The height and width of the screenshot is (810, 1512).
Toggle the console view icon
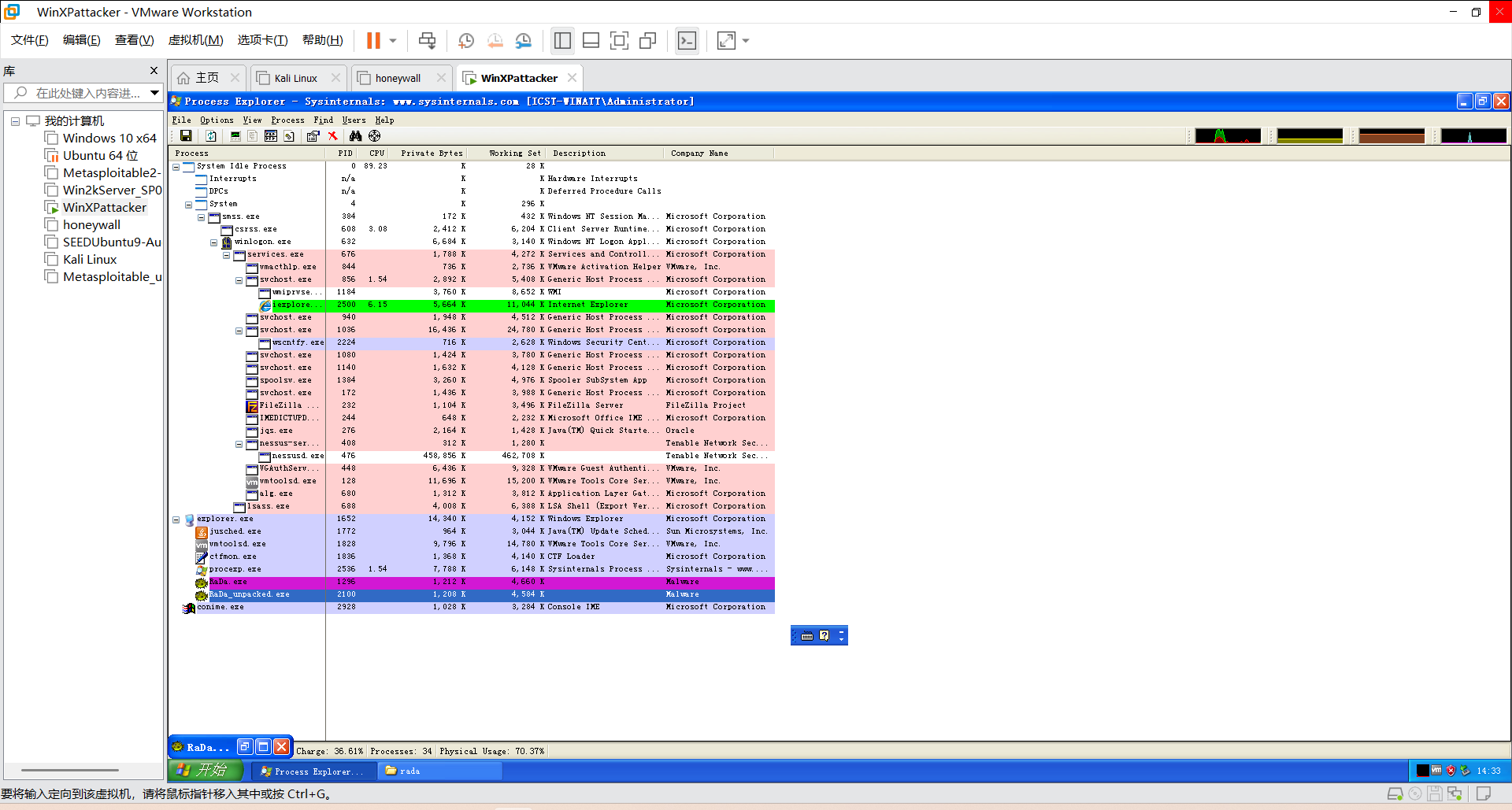point(687,40)
